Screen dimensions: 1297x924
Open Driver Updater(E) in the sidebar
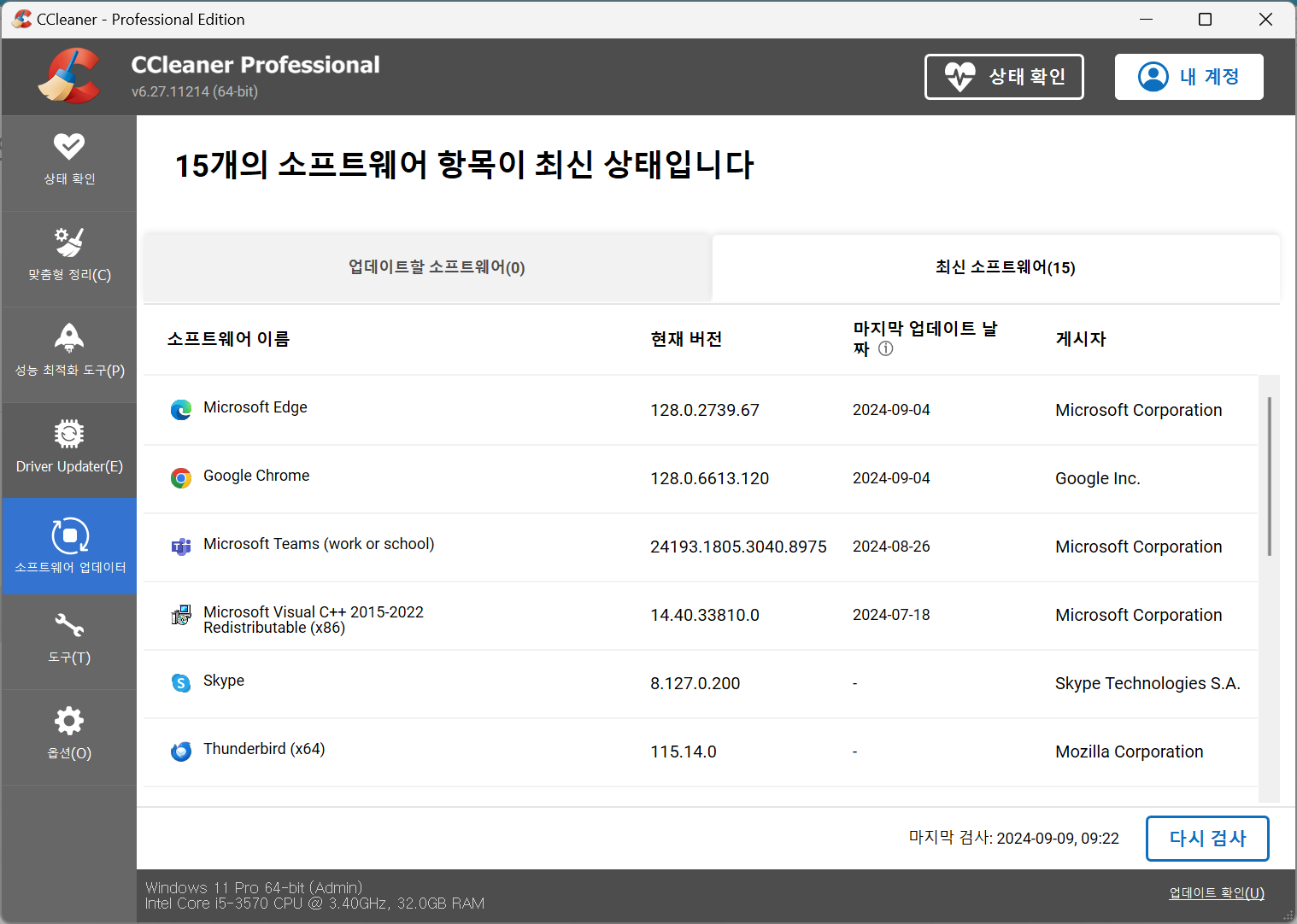(69, 450)
